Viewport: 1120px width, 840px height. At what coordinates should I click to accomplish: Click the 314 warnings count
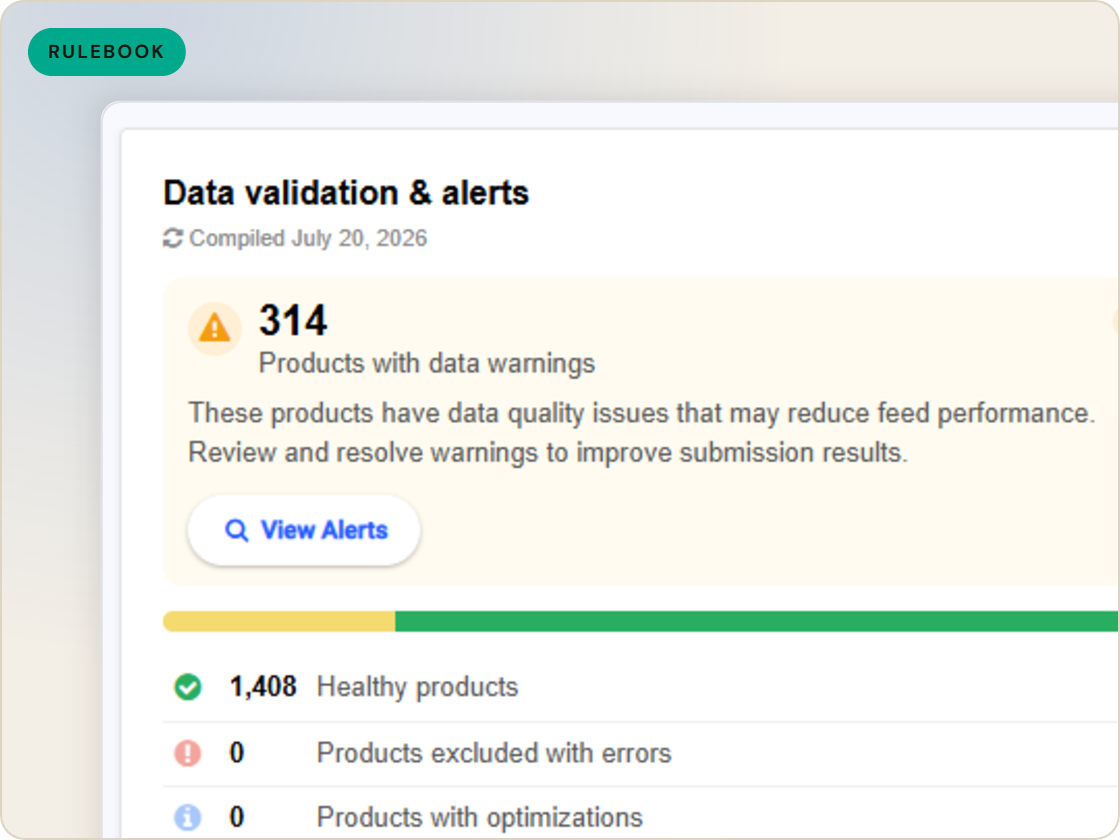294,320
